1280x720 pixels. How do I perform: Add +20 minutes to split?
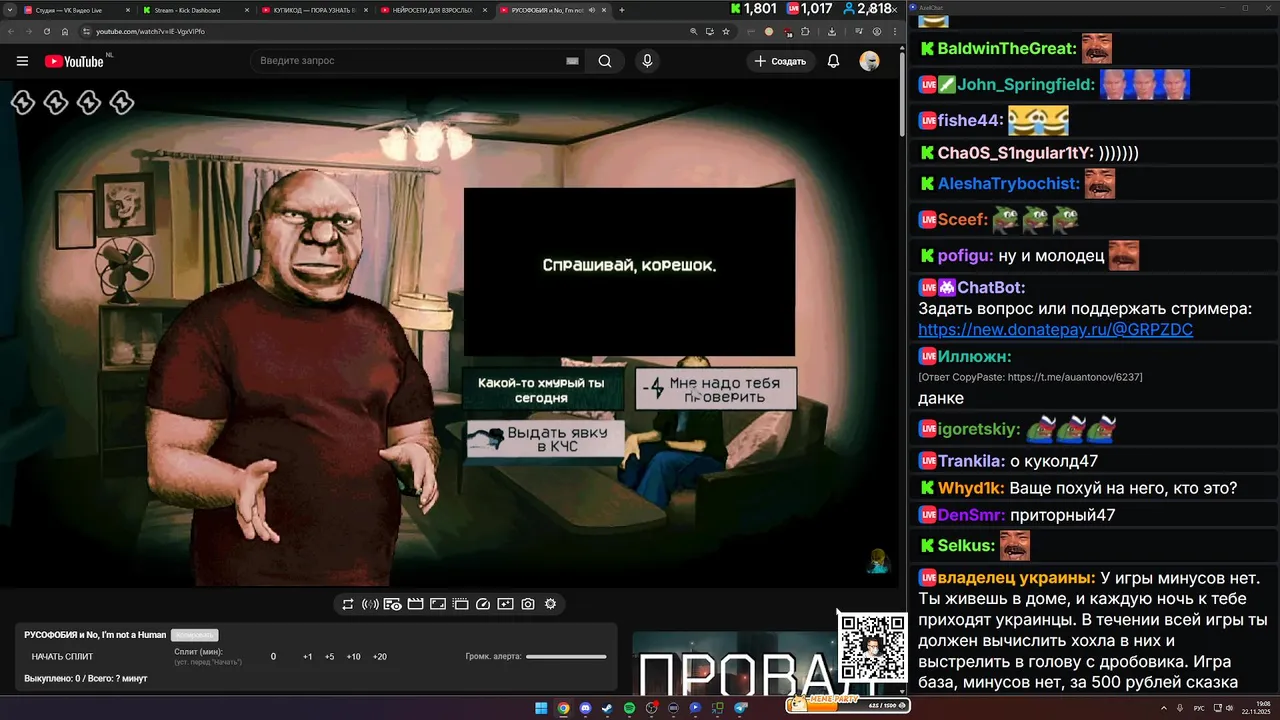pos(379,657)
